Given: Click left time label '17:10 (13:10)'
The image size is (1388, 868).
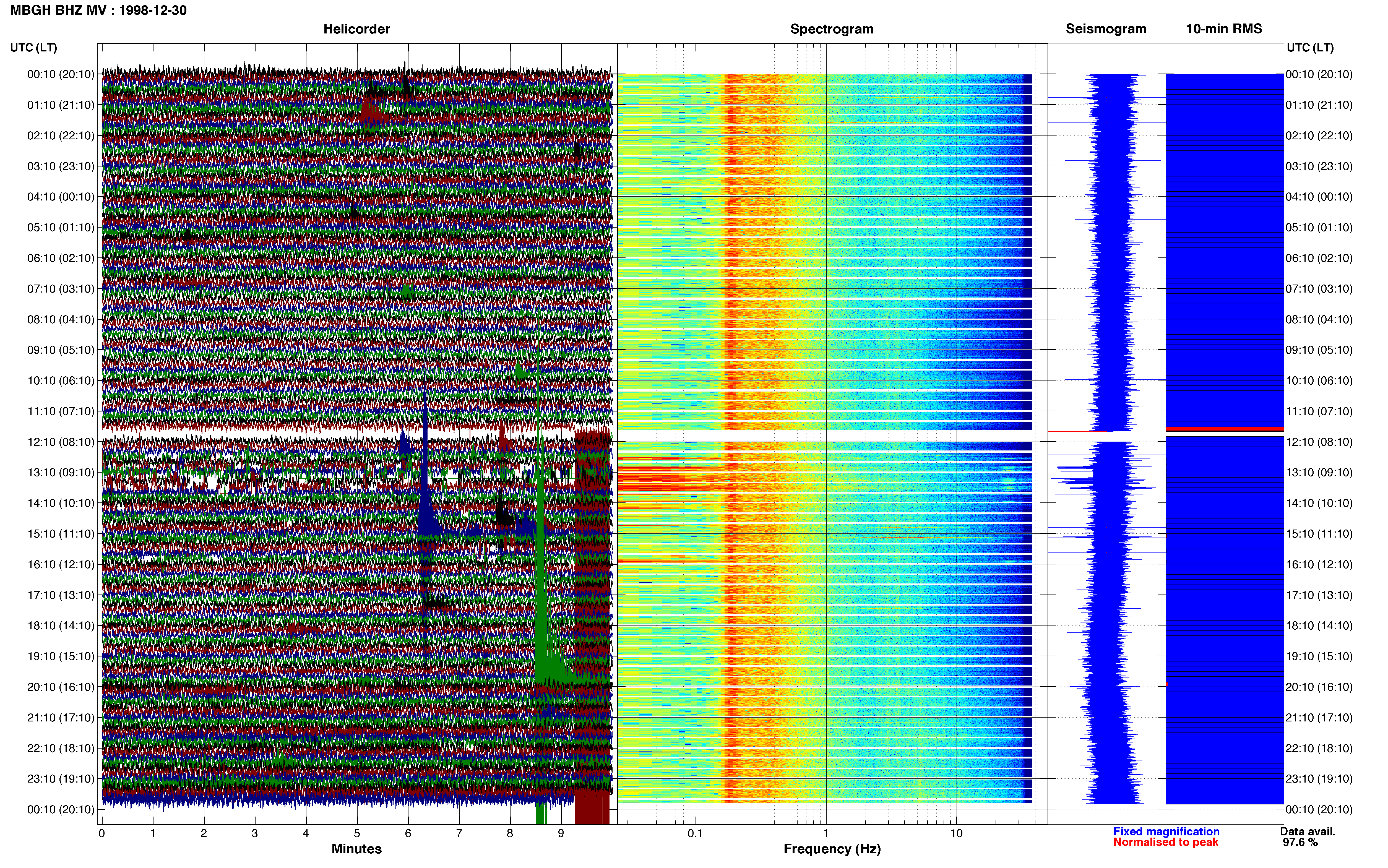Looking at the screenshot, I should coord(61,595).
